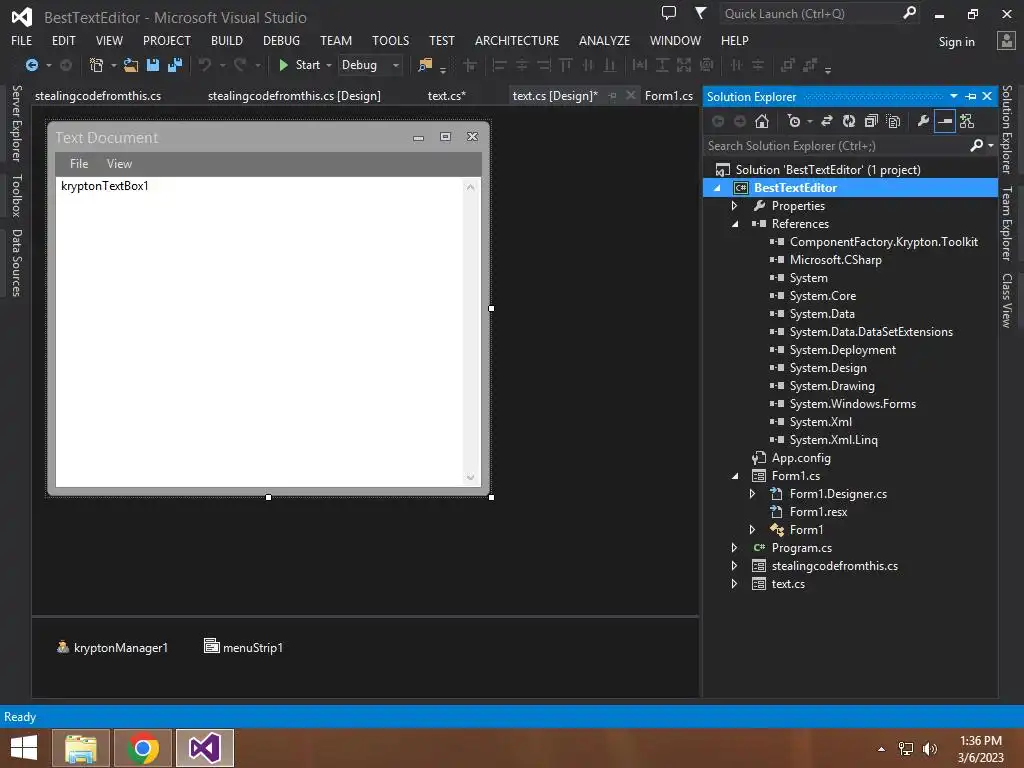1024x768 pixels.
Task: Click the Collapse All icon in Solution Explorer
Action: click(871, 121)
